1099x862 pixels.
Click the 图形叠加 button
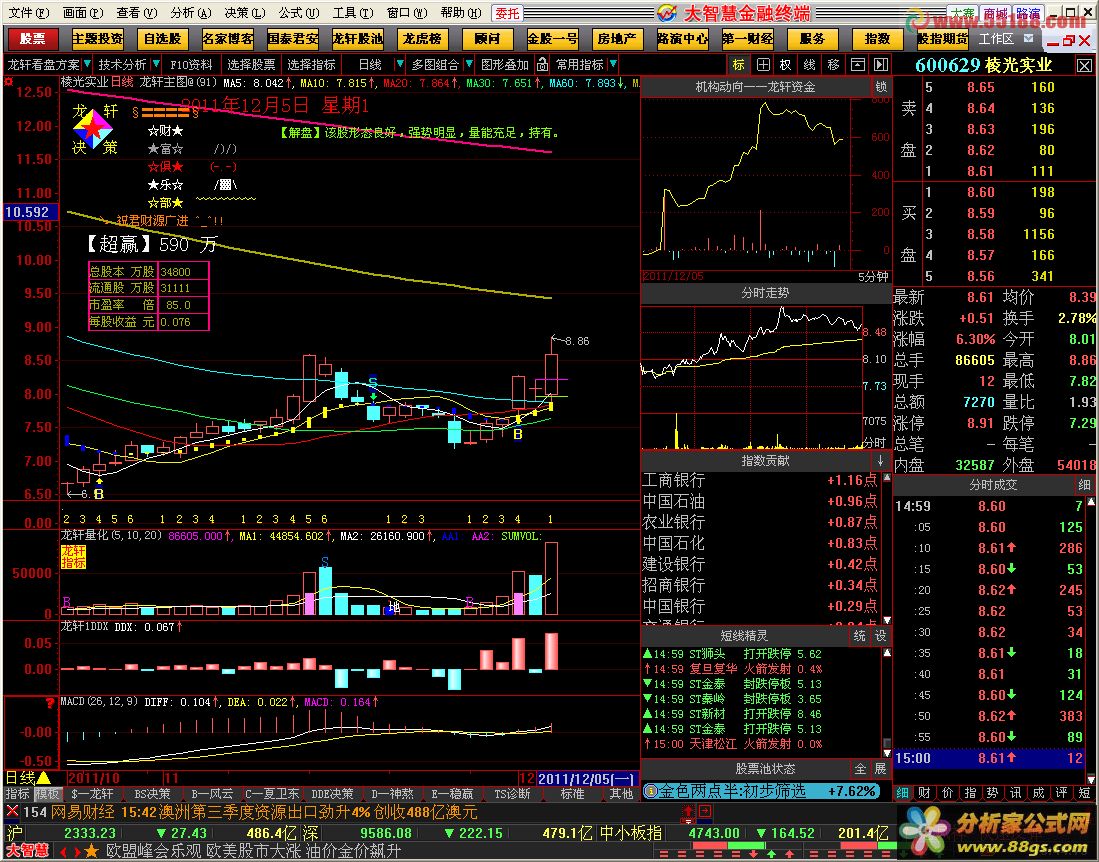505,64
